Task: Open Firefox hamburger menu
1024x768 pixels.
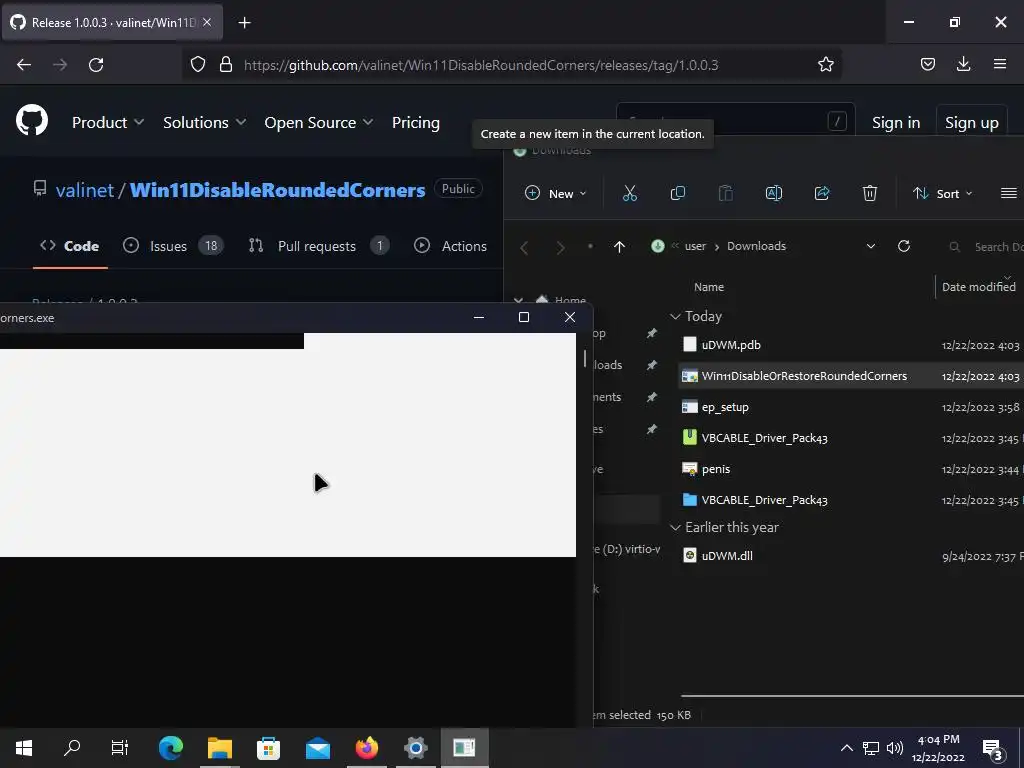Action: click(x=1000, y=64)
